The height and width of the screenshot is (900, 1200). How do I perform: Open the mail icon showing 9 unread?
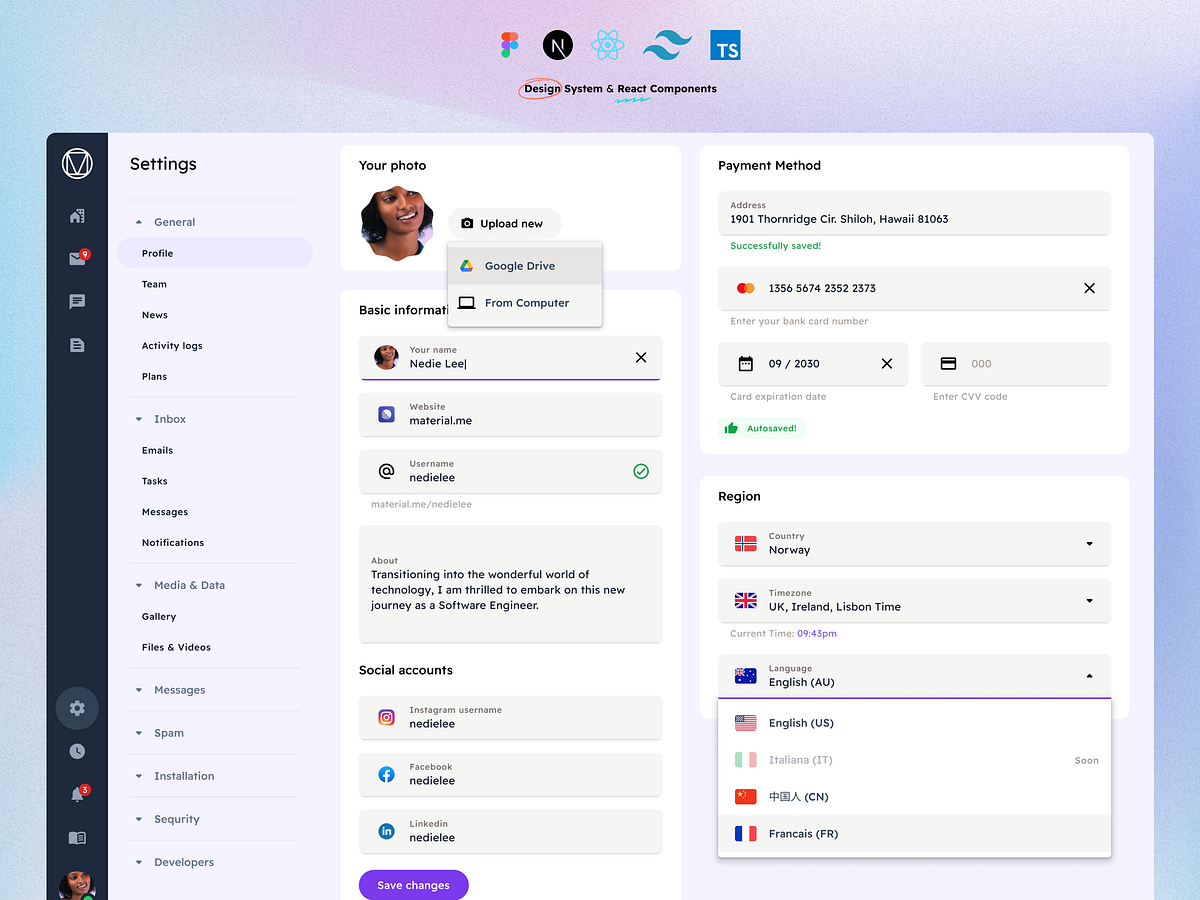pos(77,257)
